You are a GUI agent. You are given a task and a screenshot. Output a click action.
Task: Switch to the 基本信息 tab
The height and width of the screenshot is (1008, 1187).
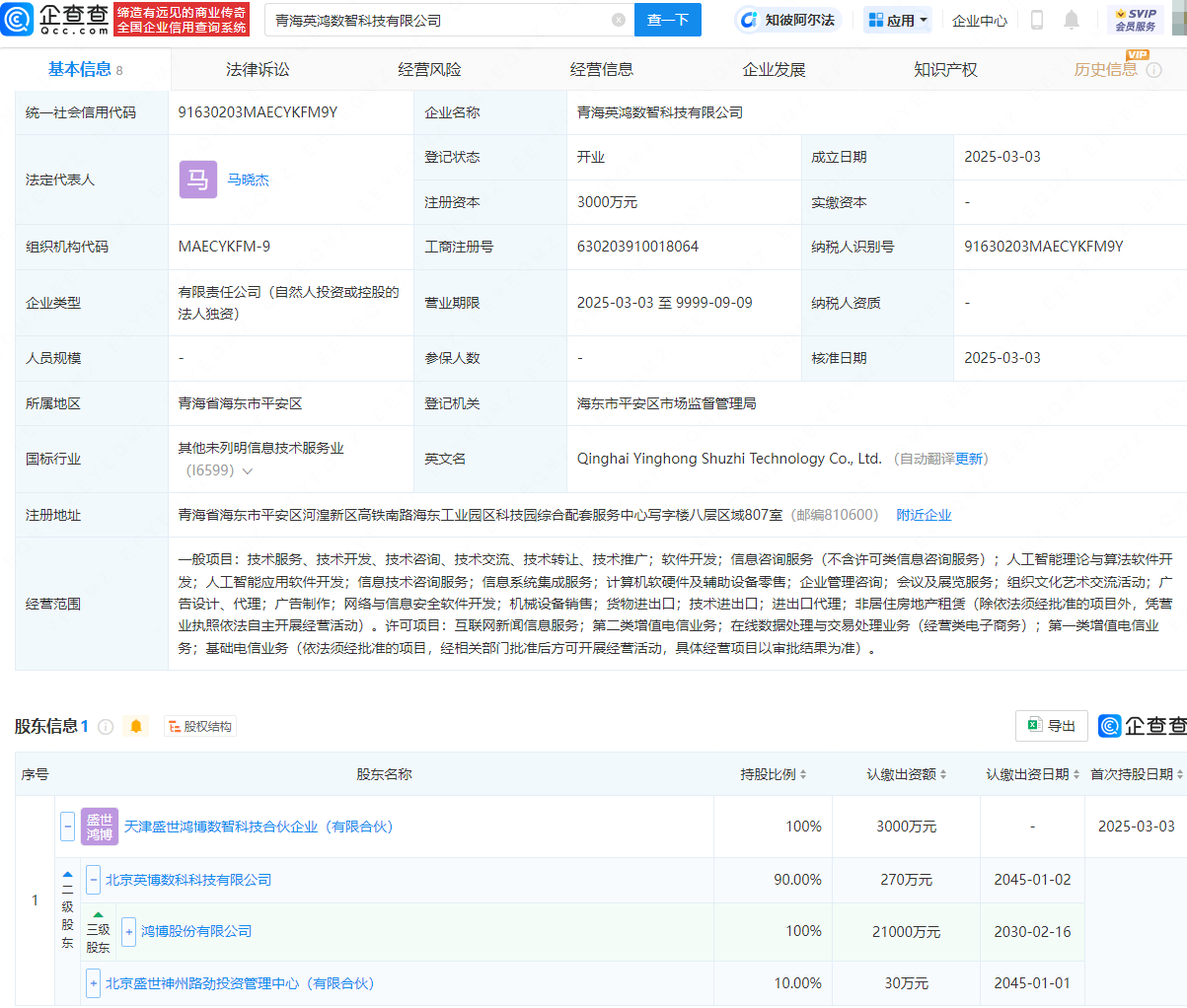85,69
